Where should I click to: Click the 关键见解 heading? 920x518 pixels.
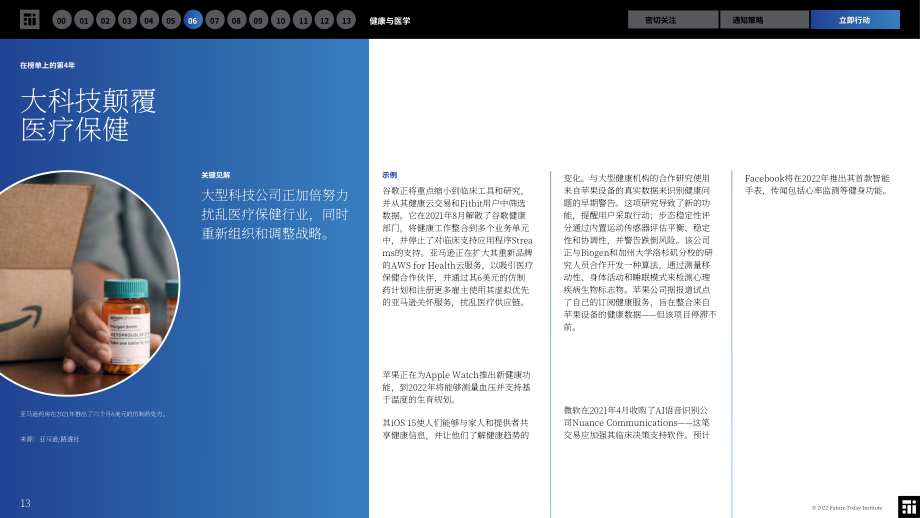pyautogui.click(x=216, y=175)
